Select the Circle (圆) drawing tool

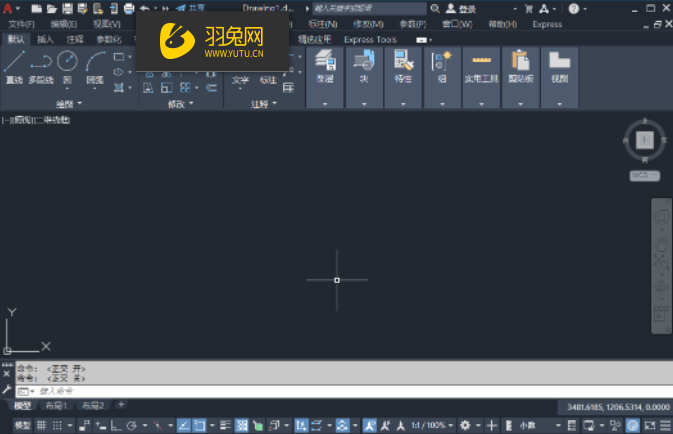pos(67,67)
